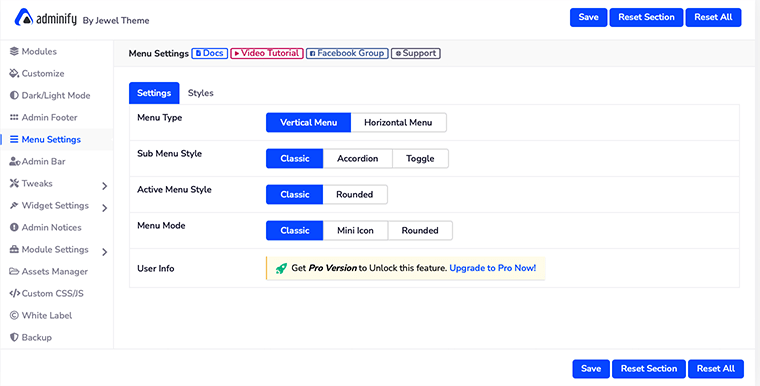Click the Module Settings toolbox icon
Screen dimensions: 760x386
pos(14,249)
